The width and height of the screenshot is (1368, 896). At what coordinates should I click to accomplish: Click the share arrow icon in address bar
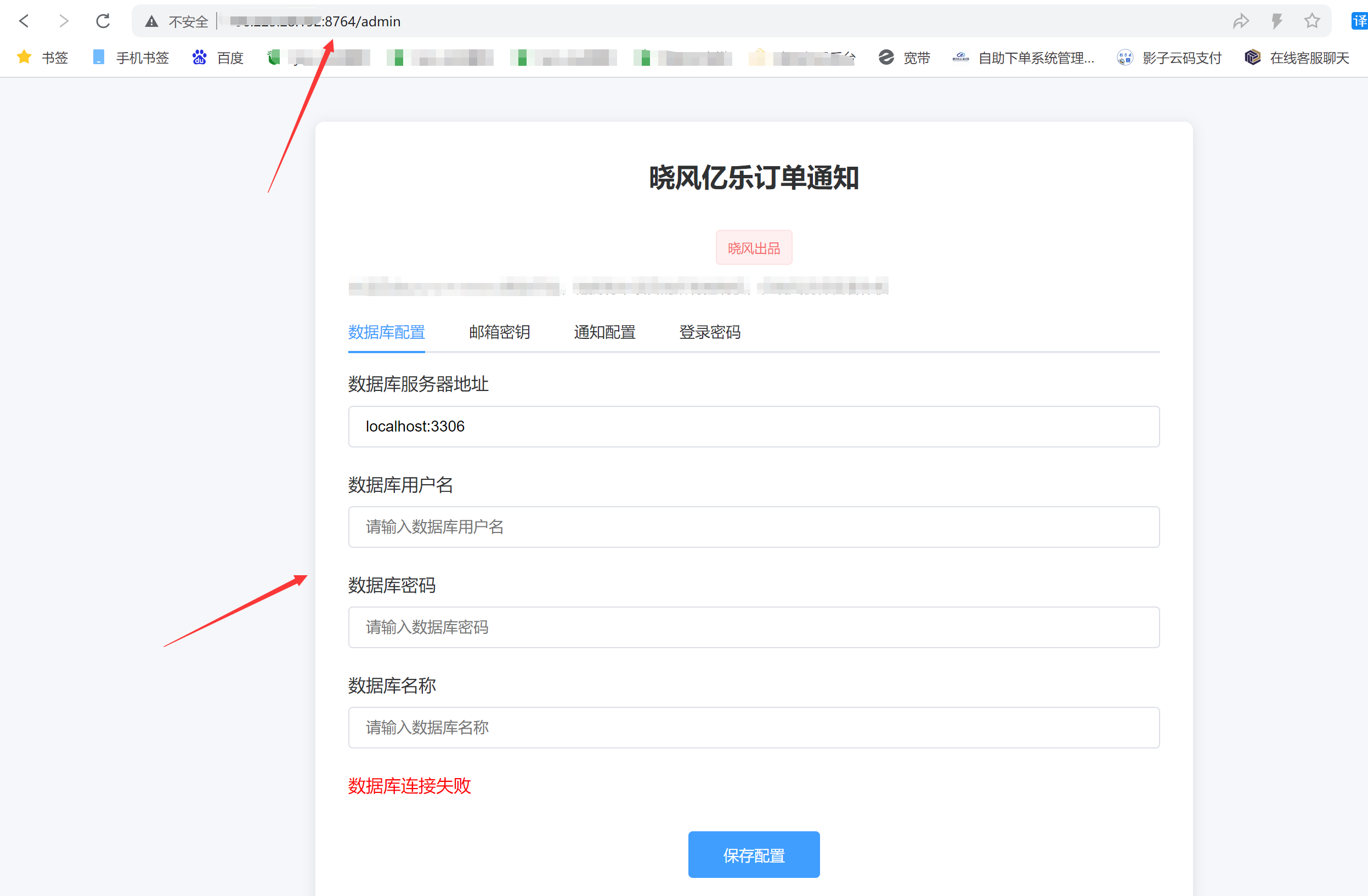pos(1240,22)
